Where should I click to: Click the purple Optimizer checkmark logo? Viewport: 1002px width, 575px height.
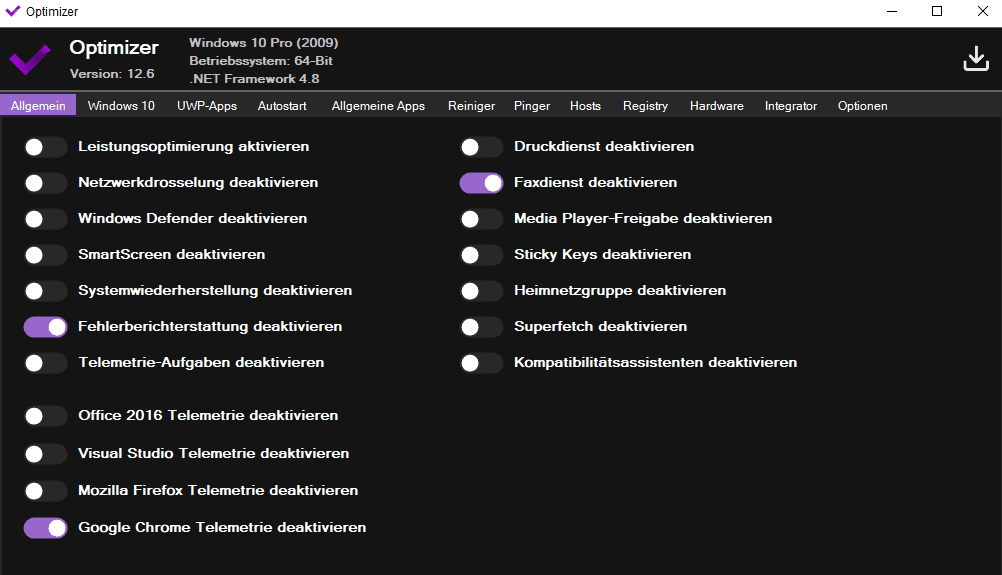coord(30,60)
